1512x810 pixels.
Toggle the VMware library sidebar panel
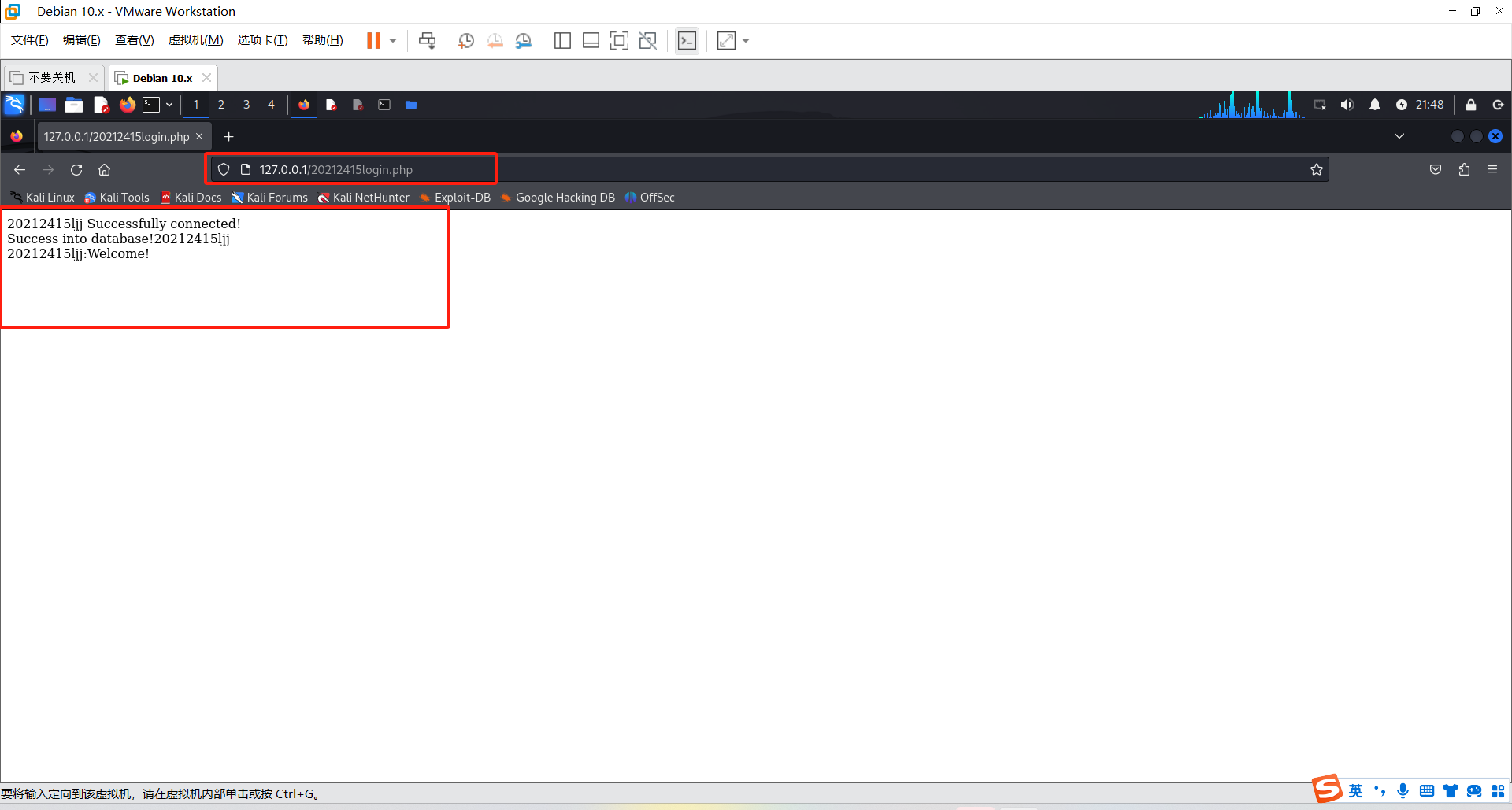[x=562, y=41]
